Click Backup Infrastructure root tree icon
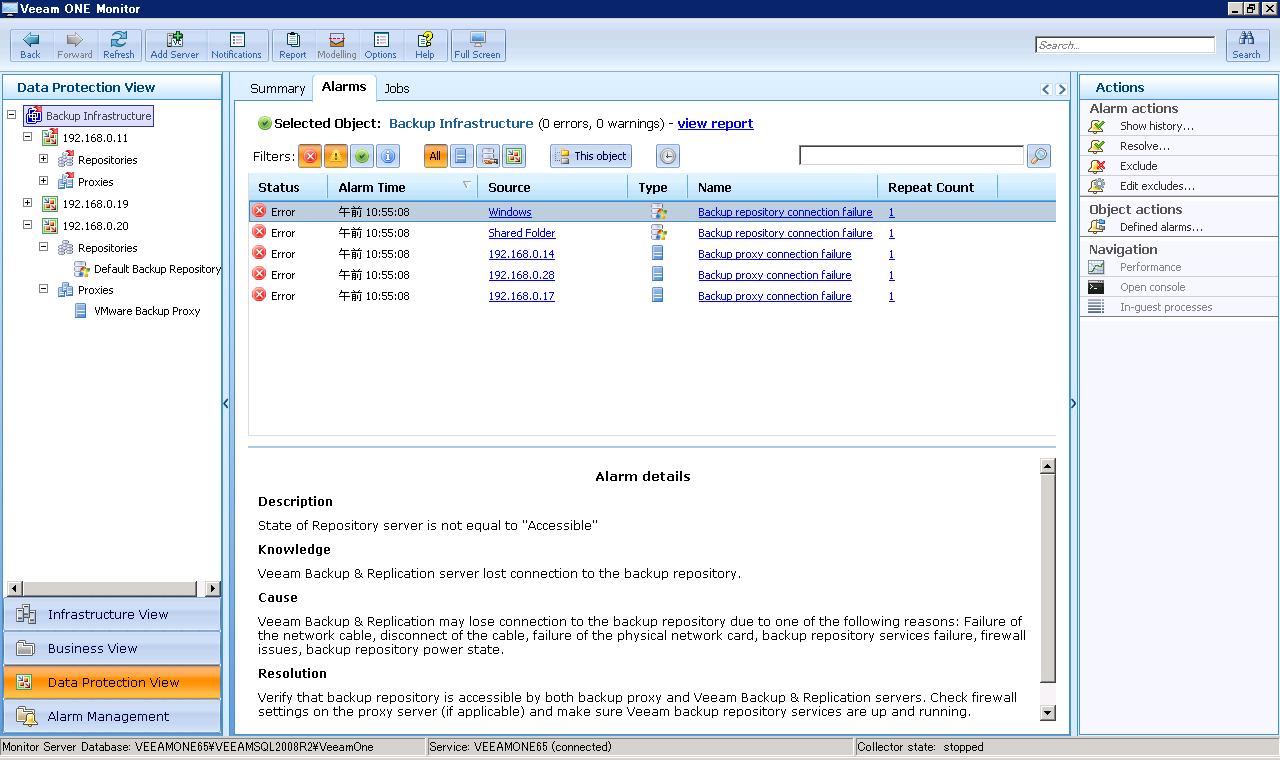This screenshot has height=760, width=1280. coord(34,116)
